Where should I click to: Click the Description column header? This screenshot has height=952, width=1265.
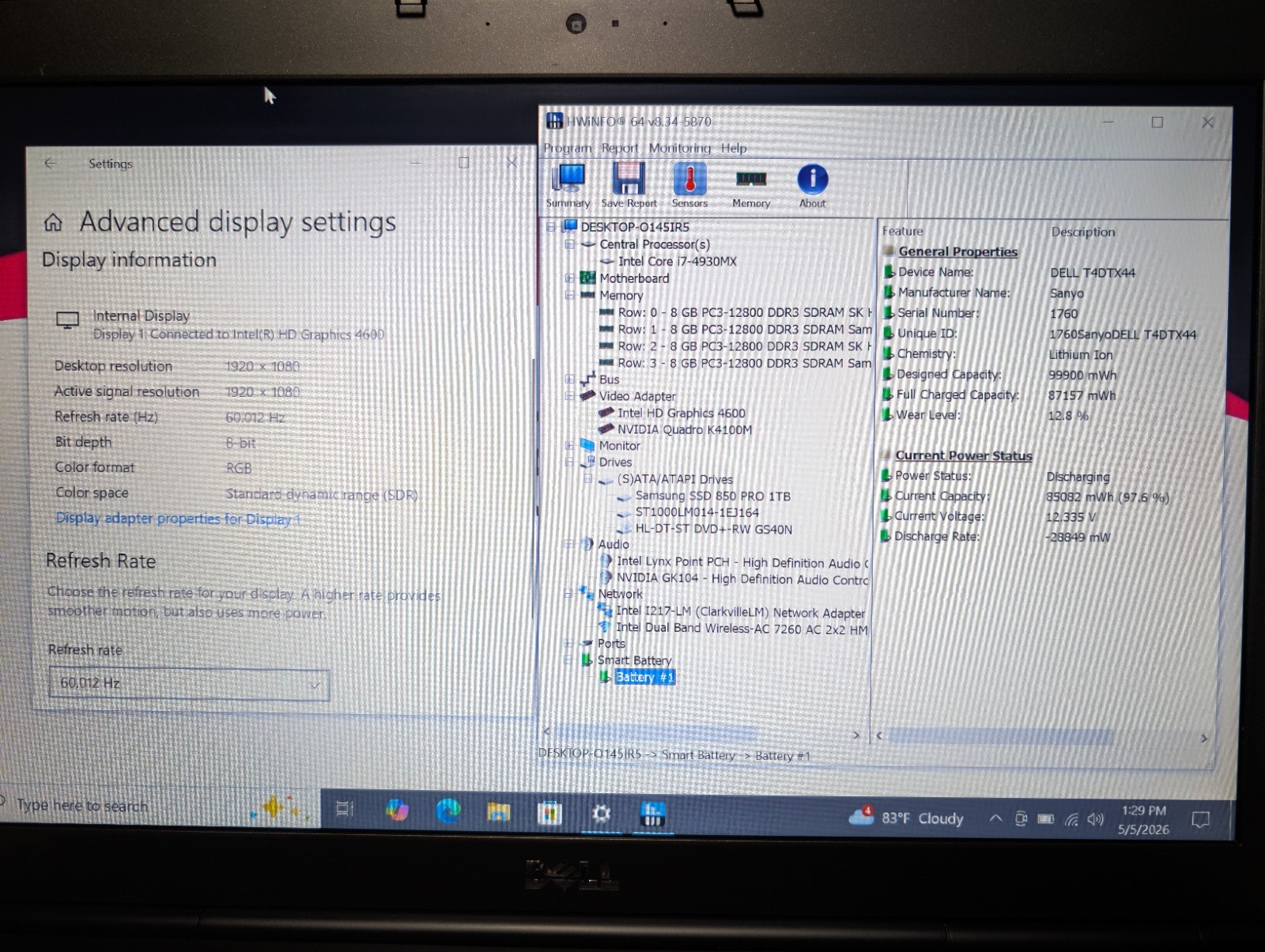point(1082,232)
